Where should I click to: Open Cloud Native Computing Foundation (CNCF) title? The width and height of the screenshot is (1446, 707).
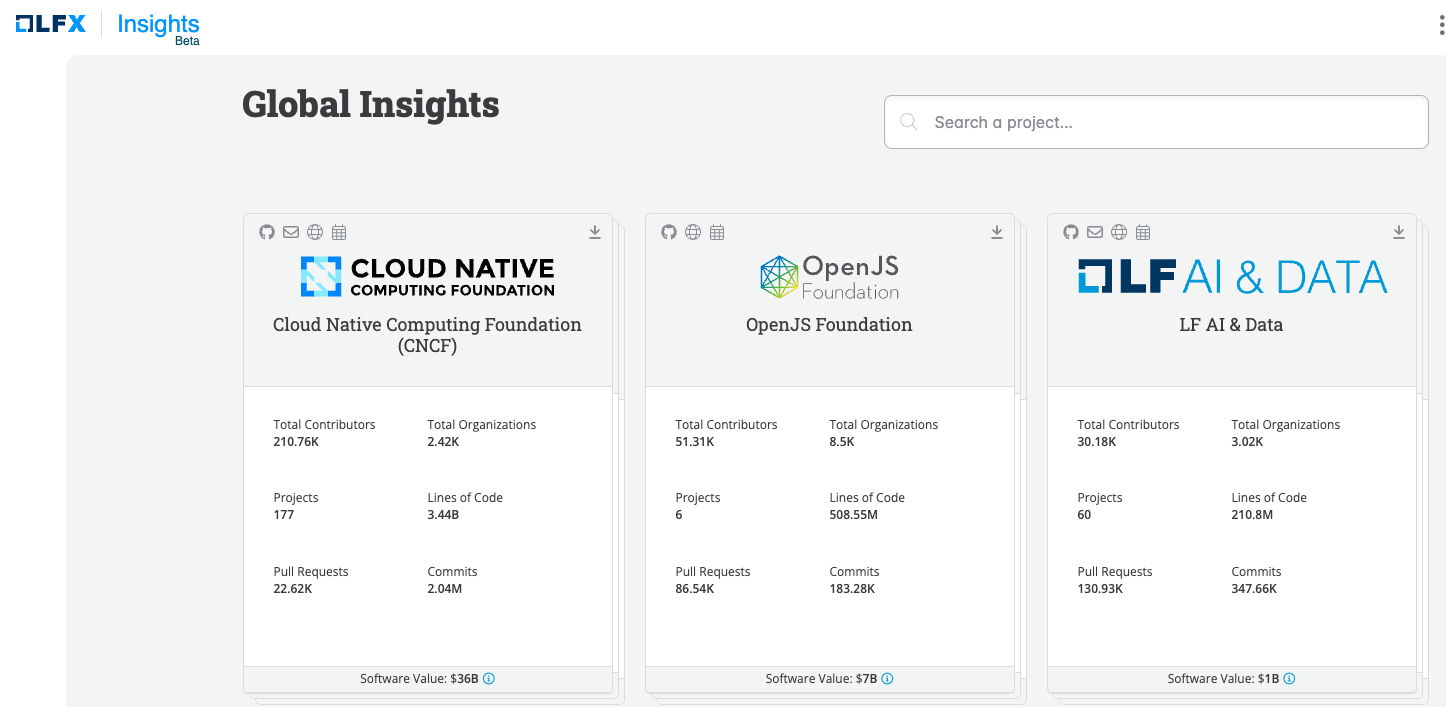tap(427, 335)
